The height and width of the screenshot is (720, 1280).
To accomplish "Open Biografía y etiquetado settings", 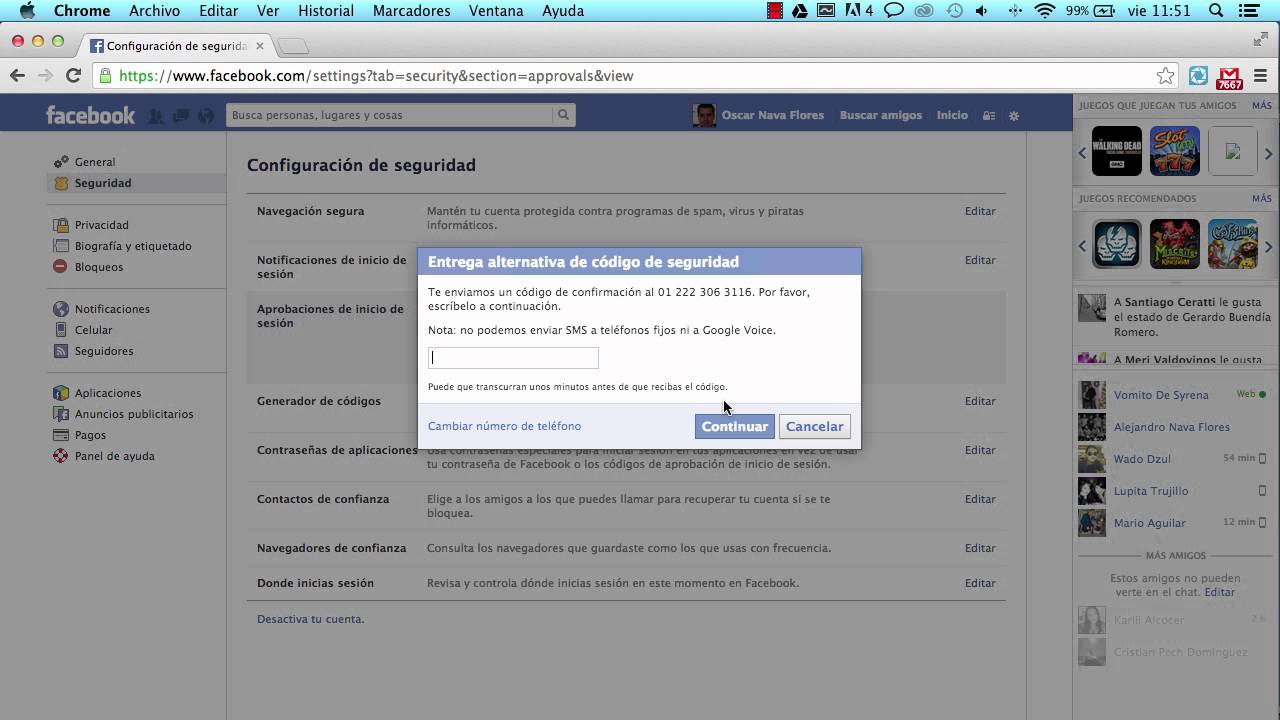I will (133, 246).
